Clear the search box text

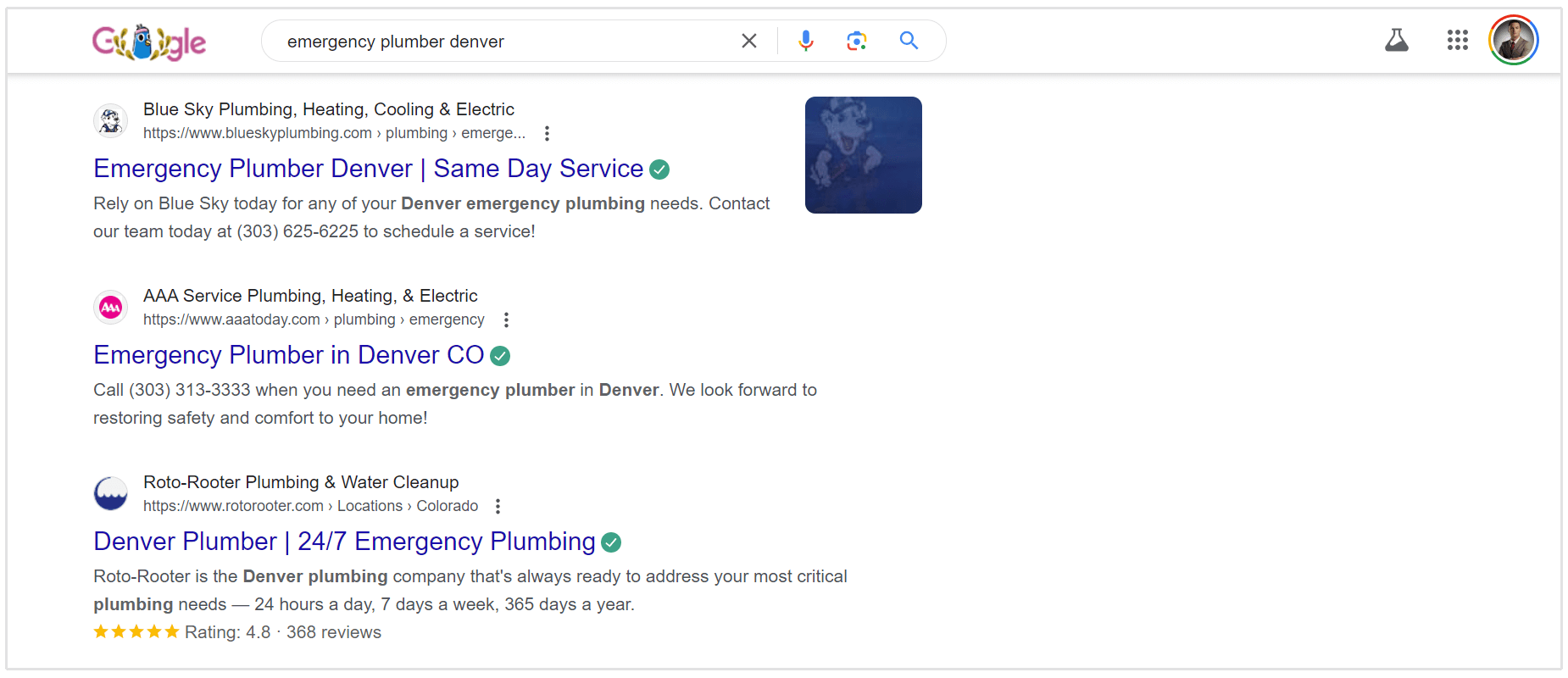pyautogui.click(x=749, y=41)
